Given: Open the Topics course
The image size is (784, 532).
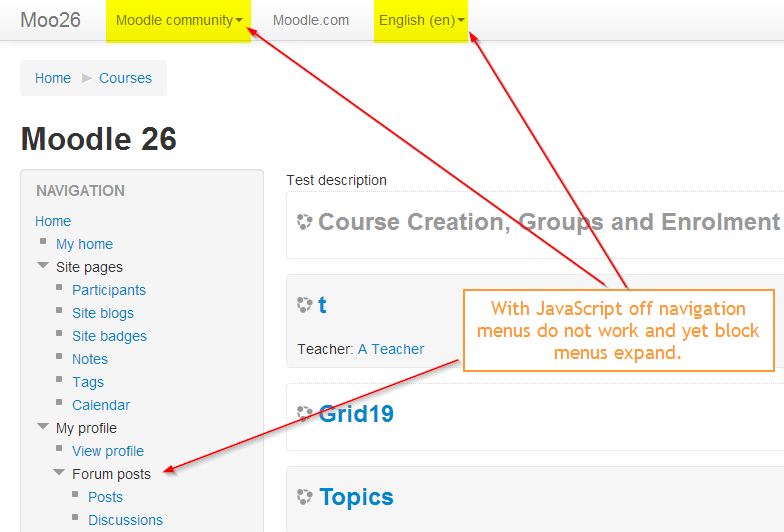Looking at the screenshot, I should click(356, 497).
